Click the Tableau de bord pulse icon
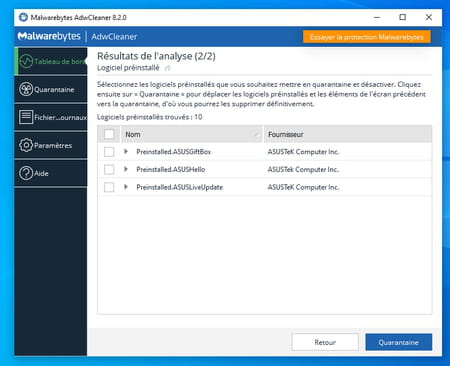The width and height of the screenshot is (450, 366). tap(26, 61)
